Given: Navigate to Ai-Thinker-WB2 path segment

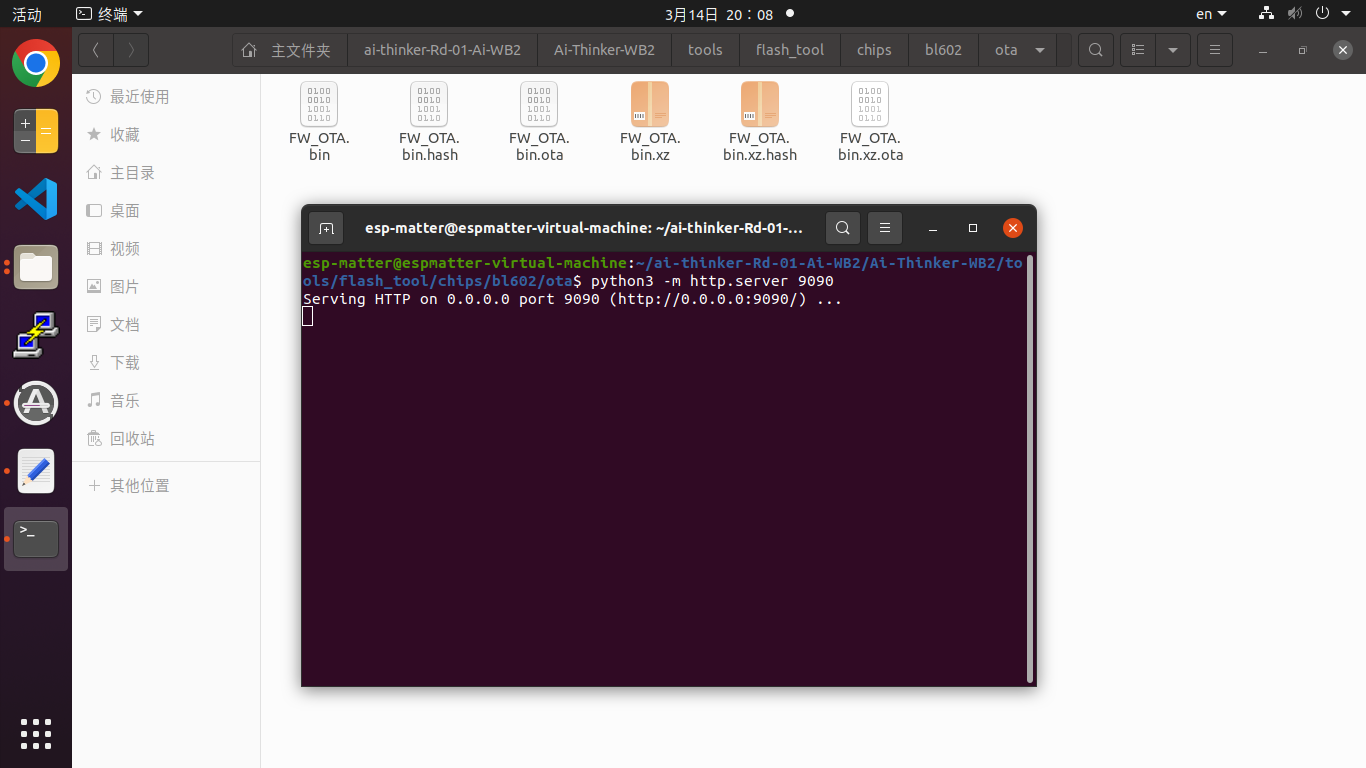Looking at the screenshot, I should [604, 50].
